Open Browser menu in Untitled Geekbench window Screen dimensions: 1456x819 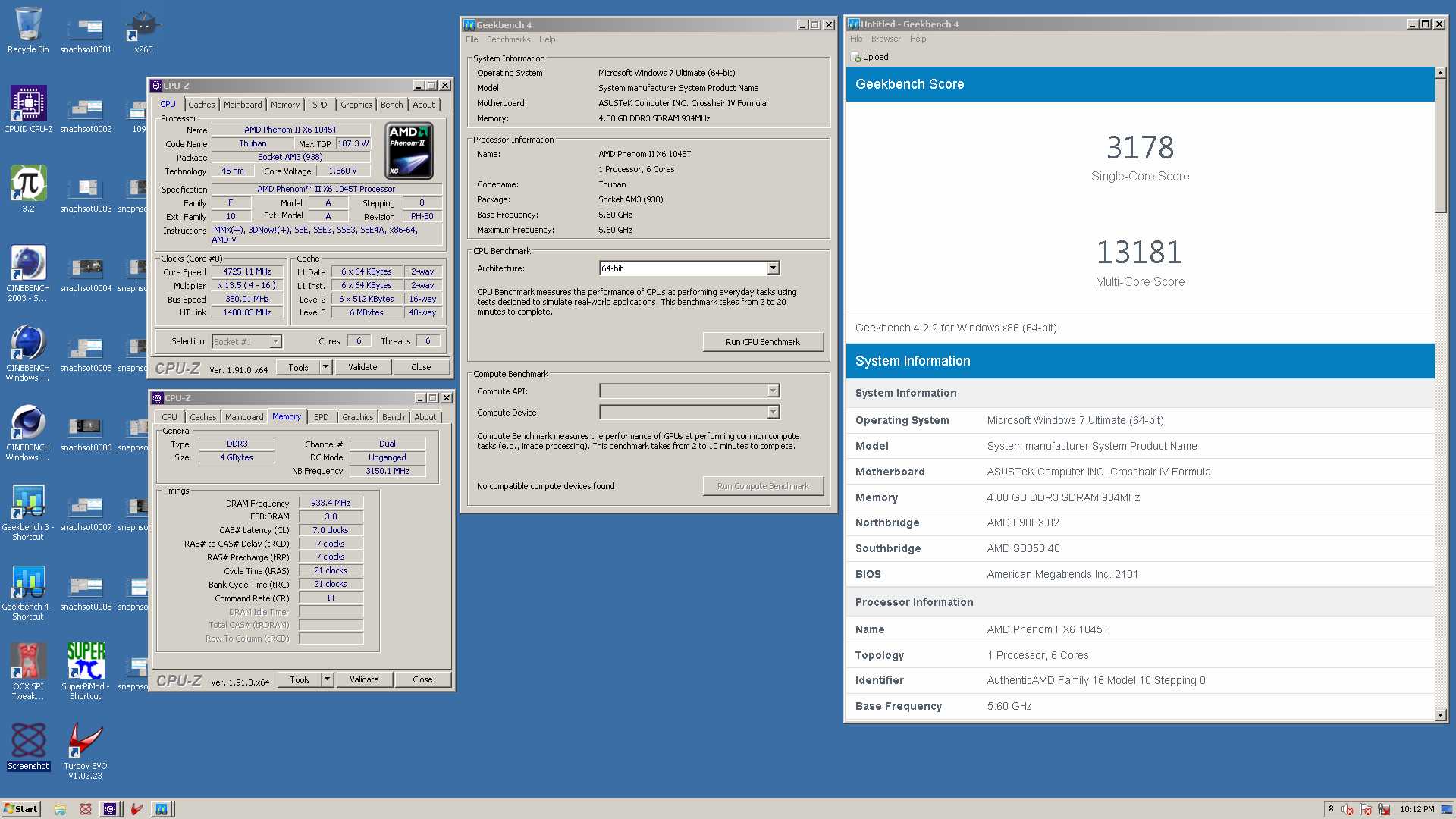click(x=886, y=39)
